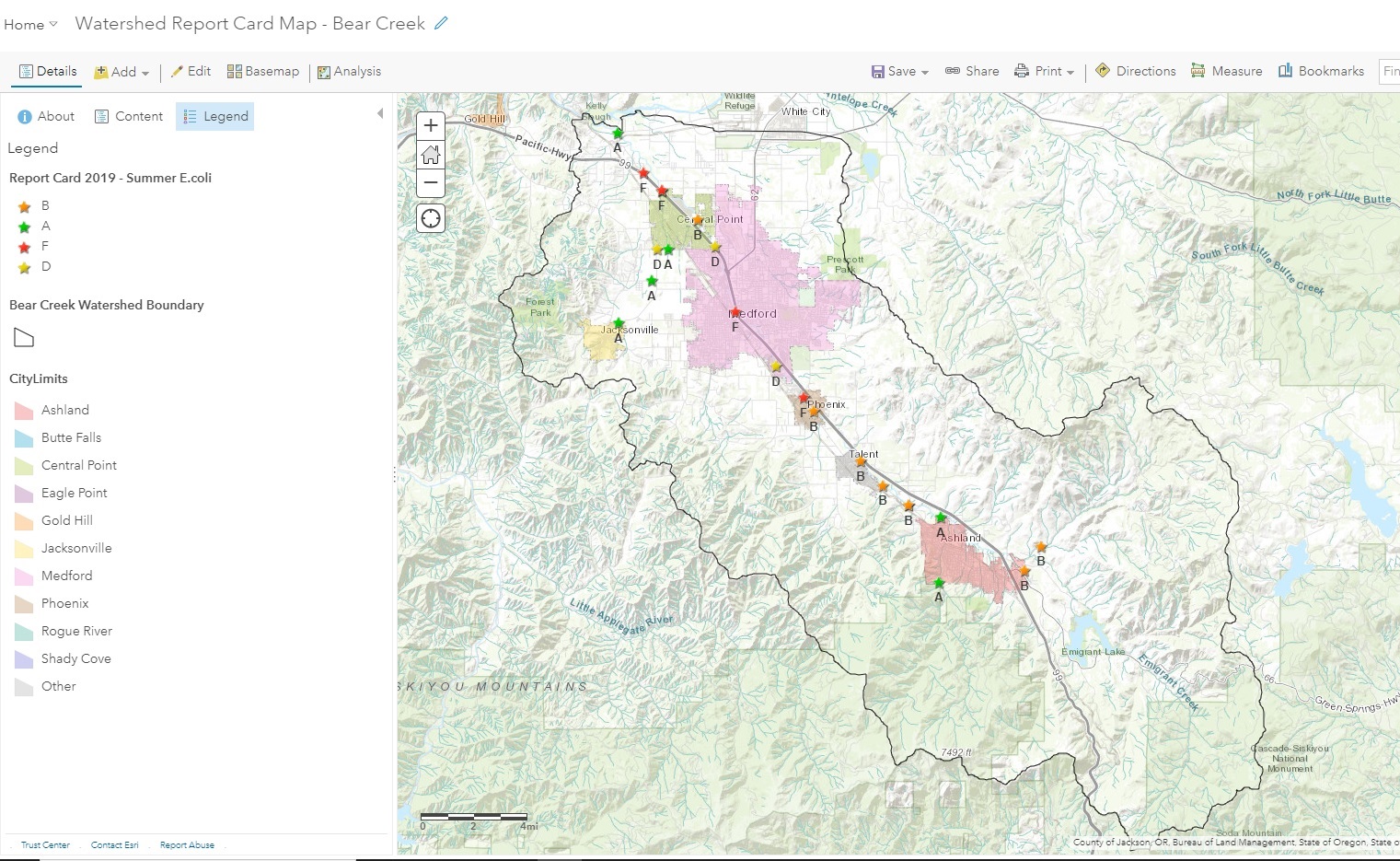The image size is (1400, 861).
Task: Click the find my location button
Action: pos(430,218)
